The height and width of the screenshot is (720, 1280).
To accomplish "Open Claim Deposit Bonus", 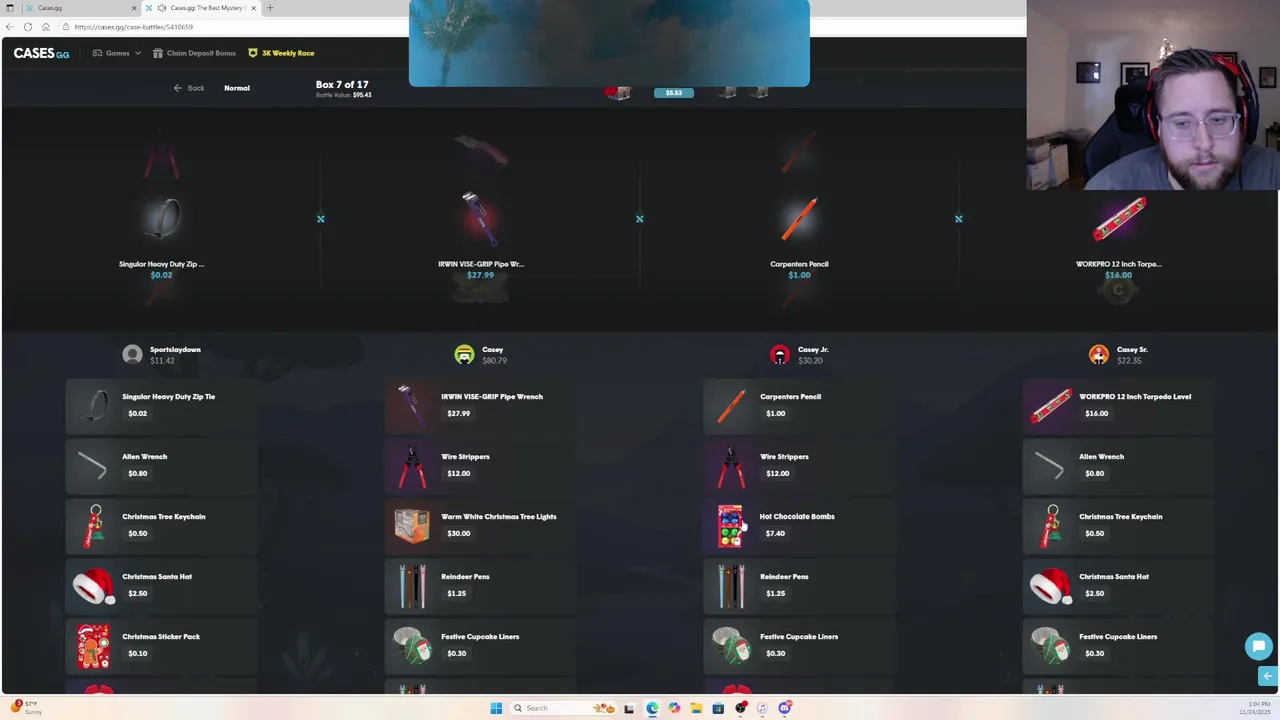I will click(x=194, y=53).
